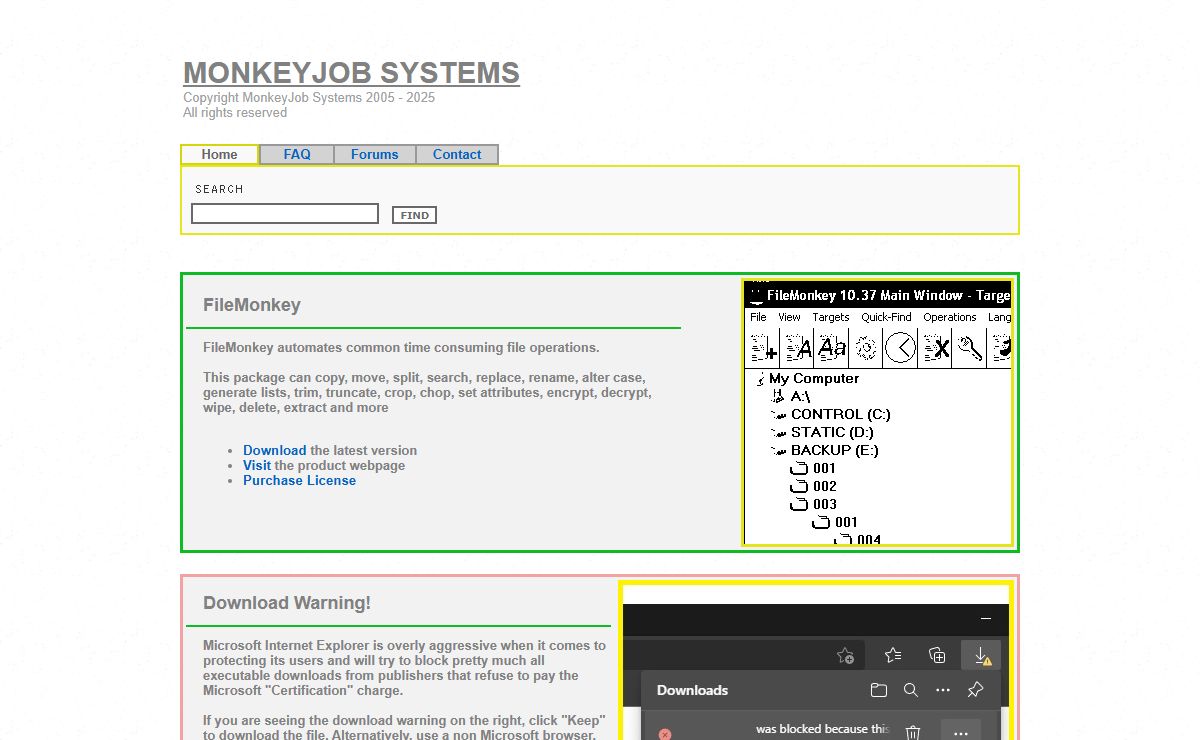Click the copyright 2005 - 2025 line

[x=309, y=98]
